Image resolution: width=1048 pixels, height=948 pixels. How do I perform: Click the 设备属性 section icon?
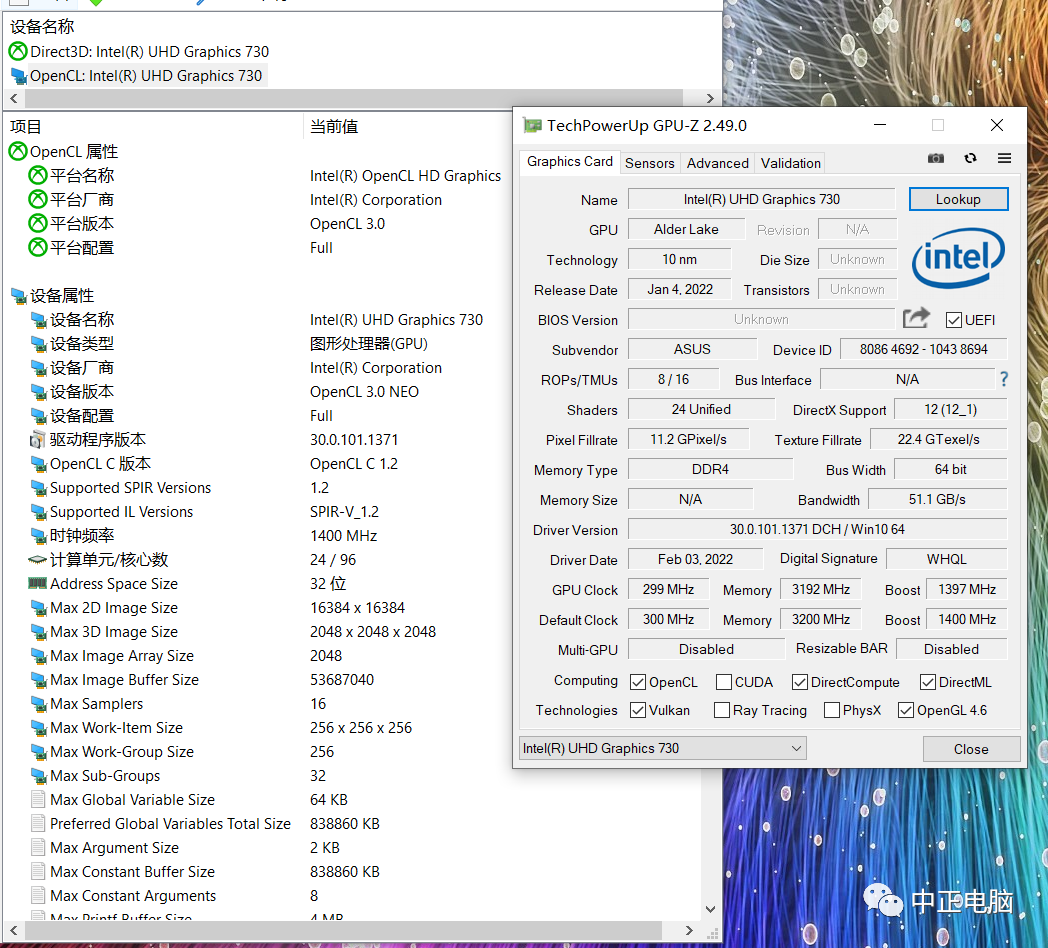point(19,296)
